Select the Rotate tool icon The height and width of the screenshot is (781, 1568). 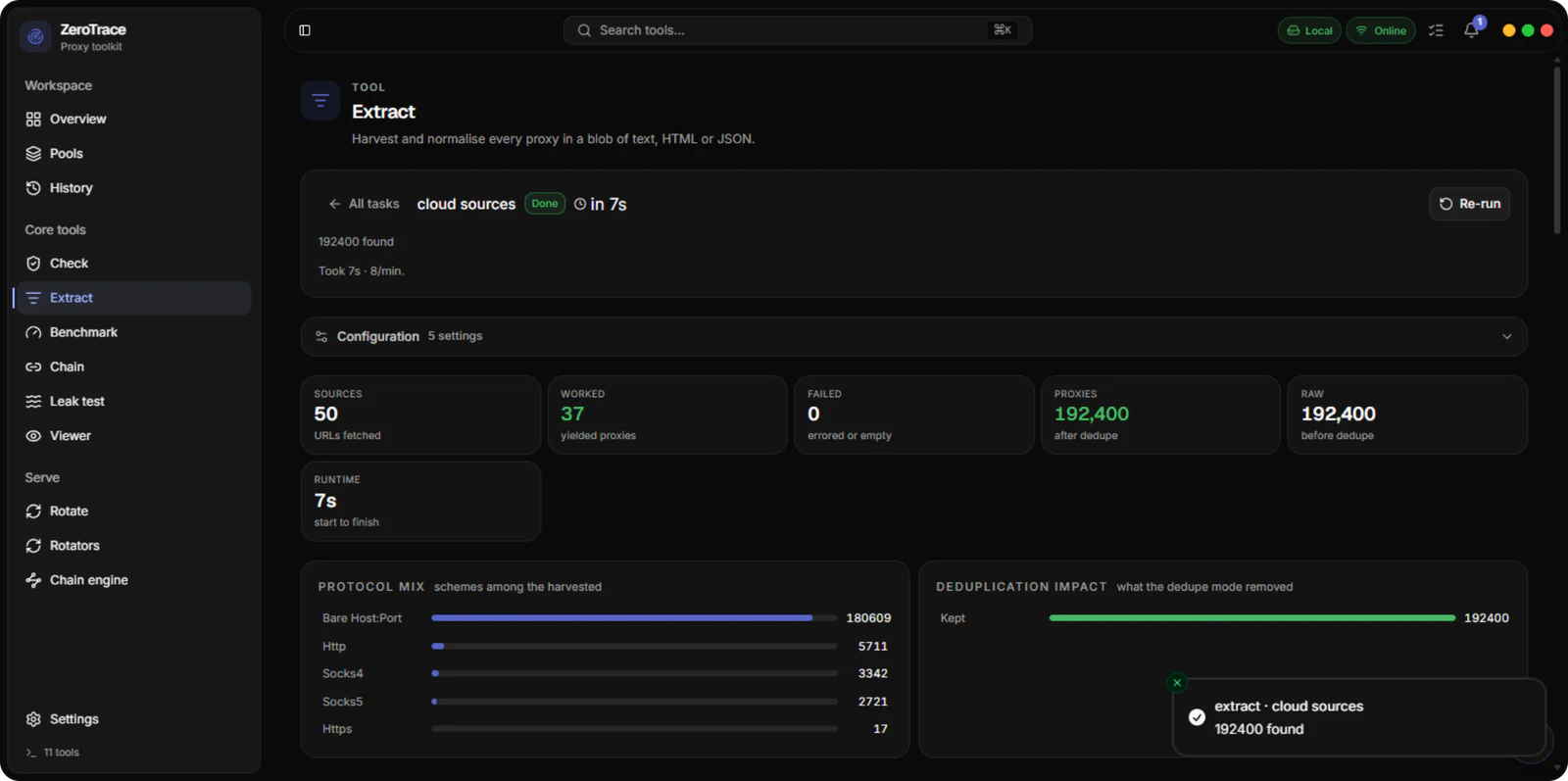tap(33, 512)
